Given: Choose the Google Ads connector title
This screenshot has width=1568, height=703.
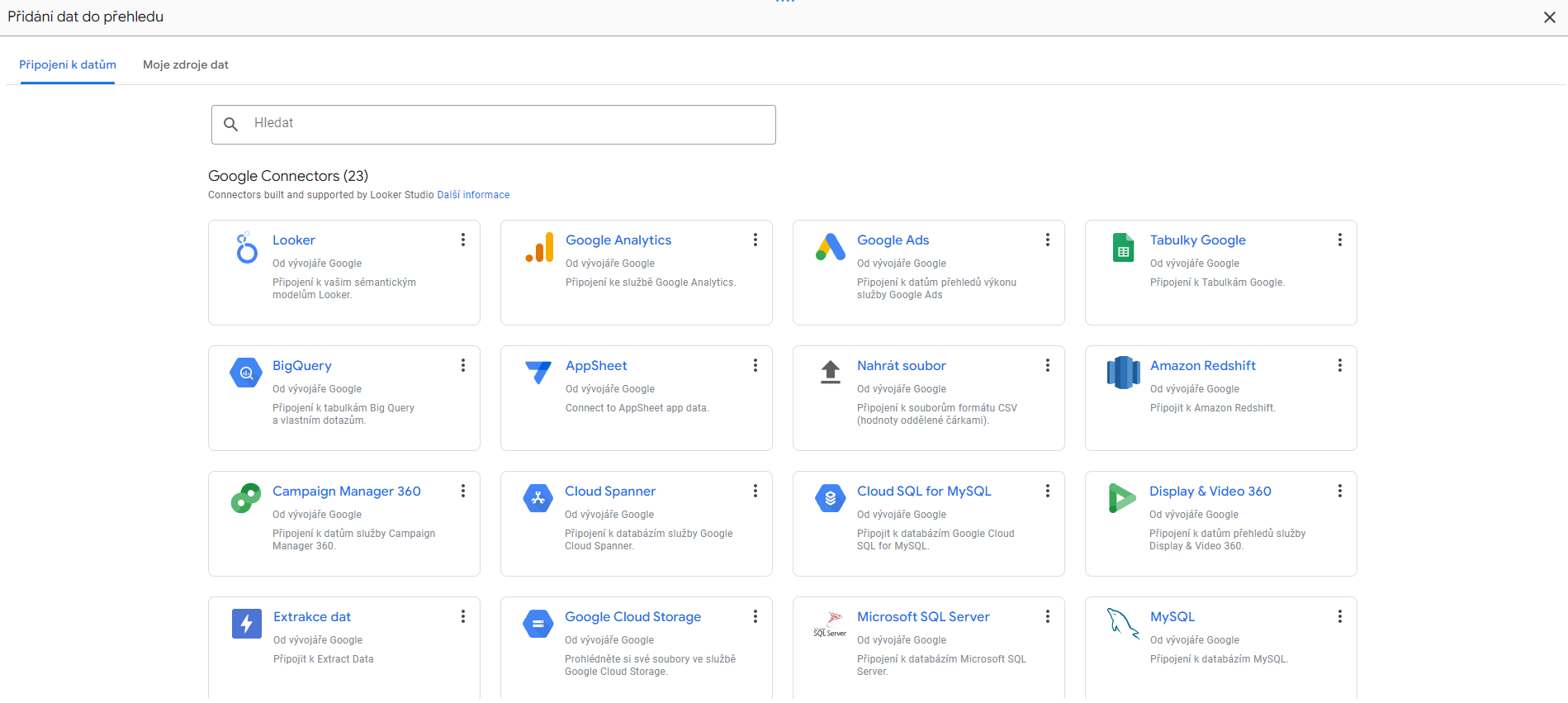Looking at the screenshot, I should point(893,240).
